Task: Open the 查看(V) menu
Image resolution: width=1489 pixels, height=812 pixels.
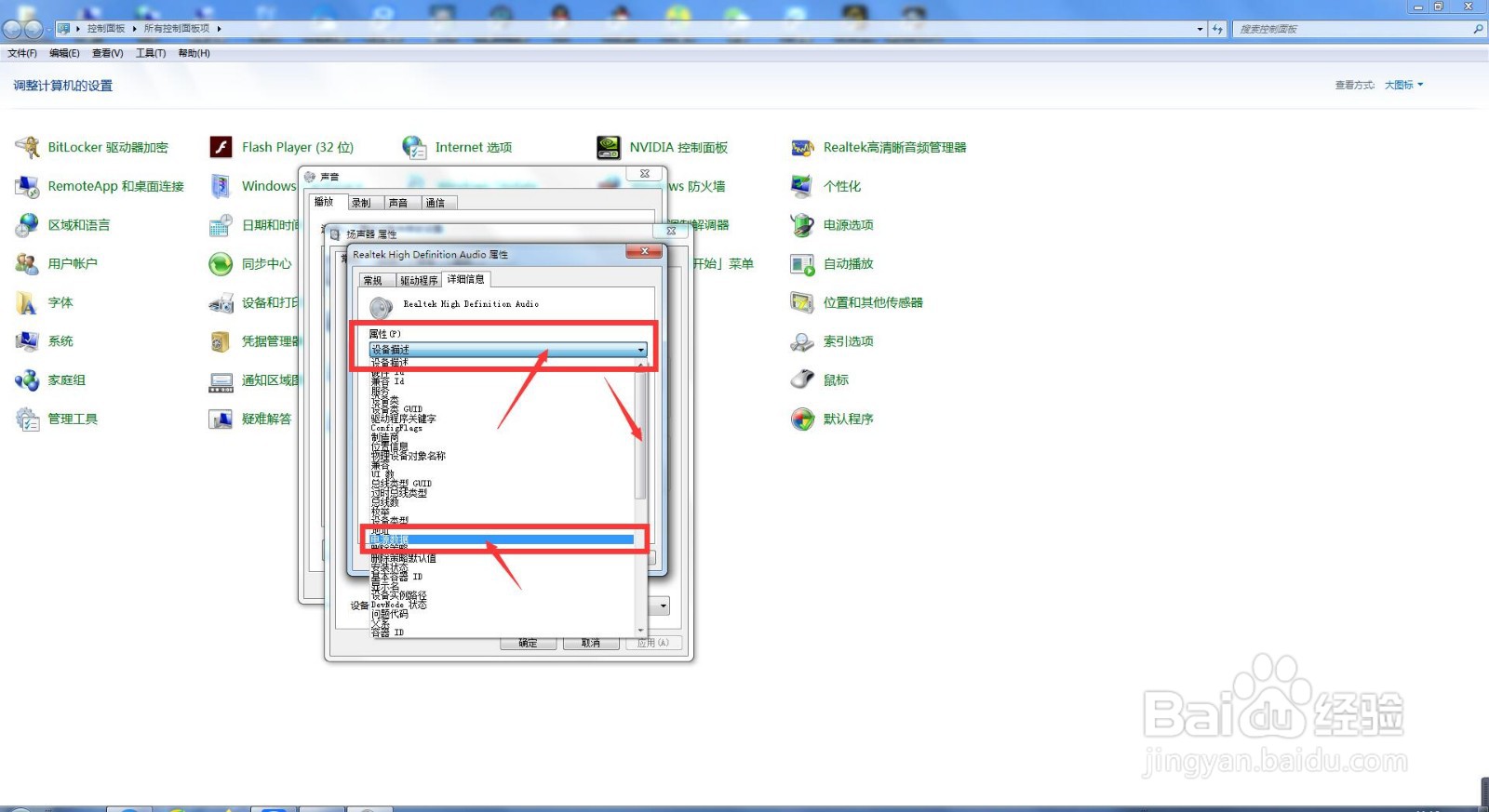Action: [x=107, y=53]
